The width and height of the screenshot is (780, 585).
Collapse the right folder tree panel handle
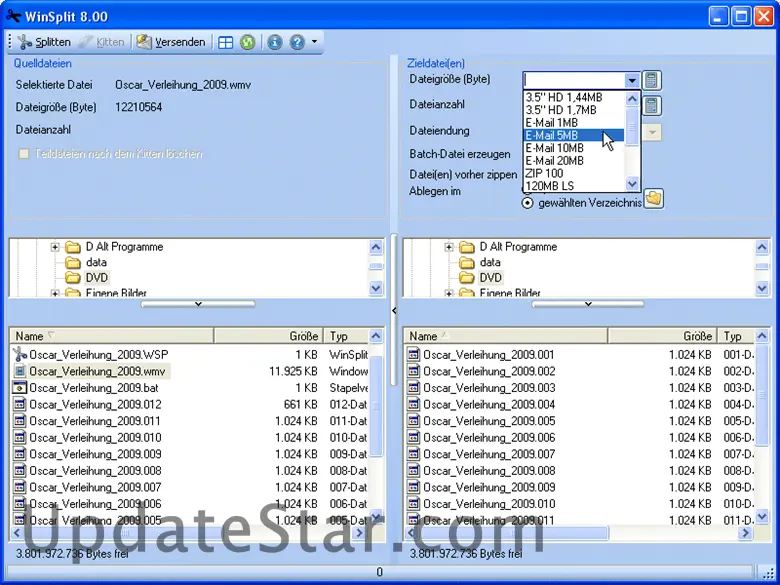coord(588,304)
